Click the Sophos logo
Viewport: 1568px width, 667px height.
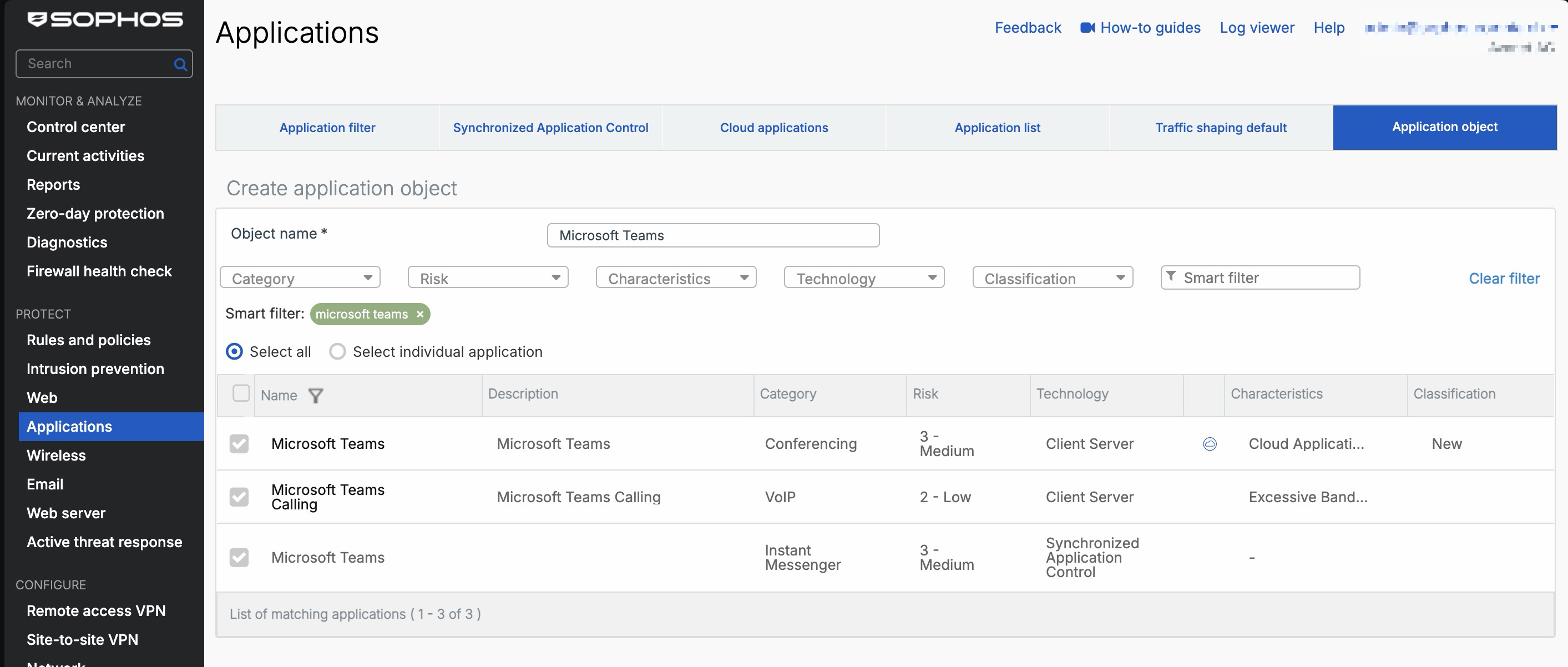pyautogui.click(x=105, y=19)
